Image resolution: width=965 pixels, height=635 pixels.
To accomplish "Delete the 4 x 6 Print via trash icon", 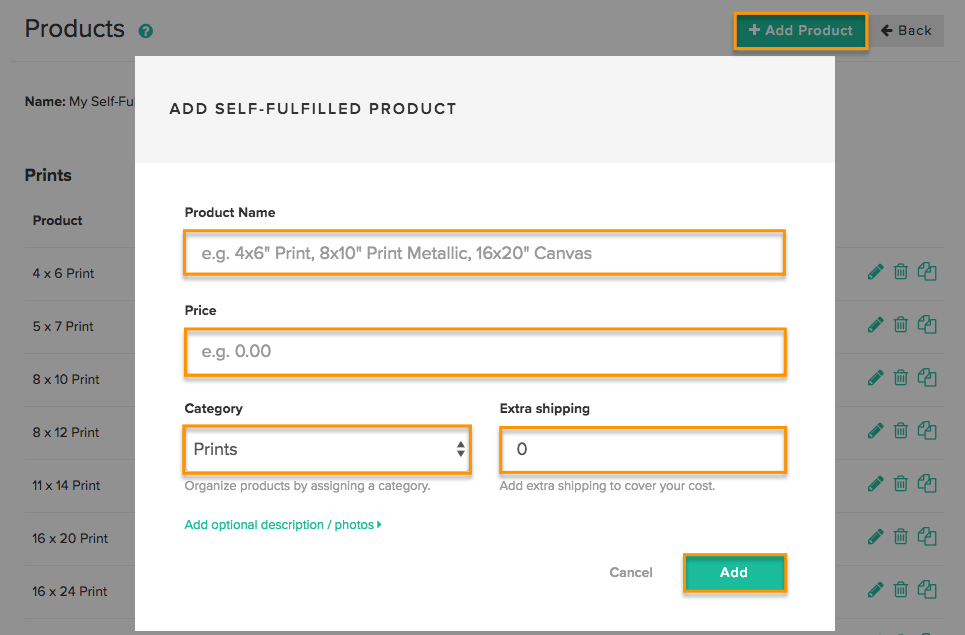I will [900, 271].
